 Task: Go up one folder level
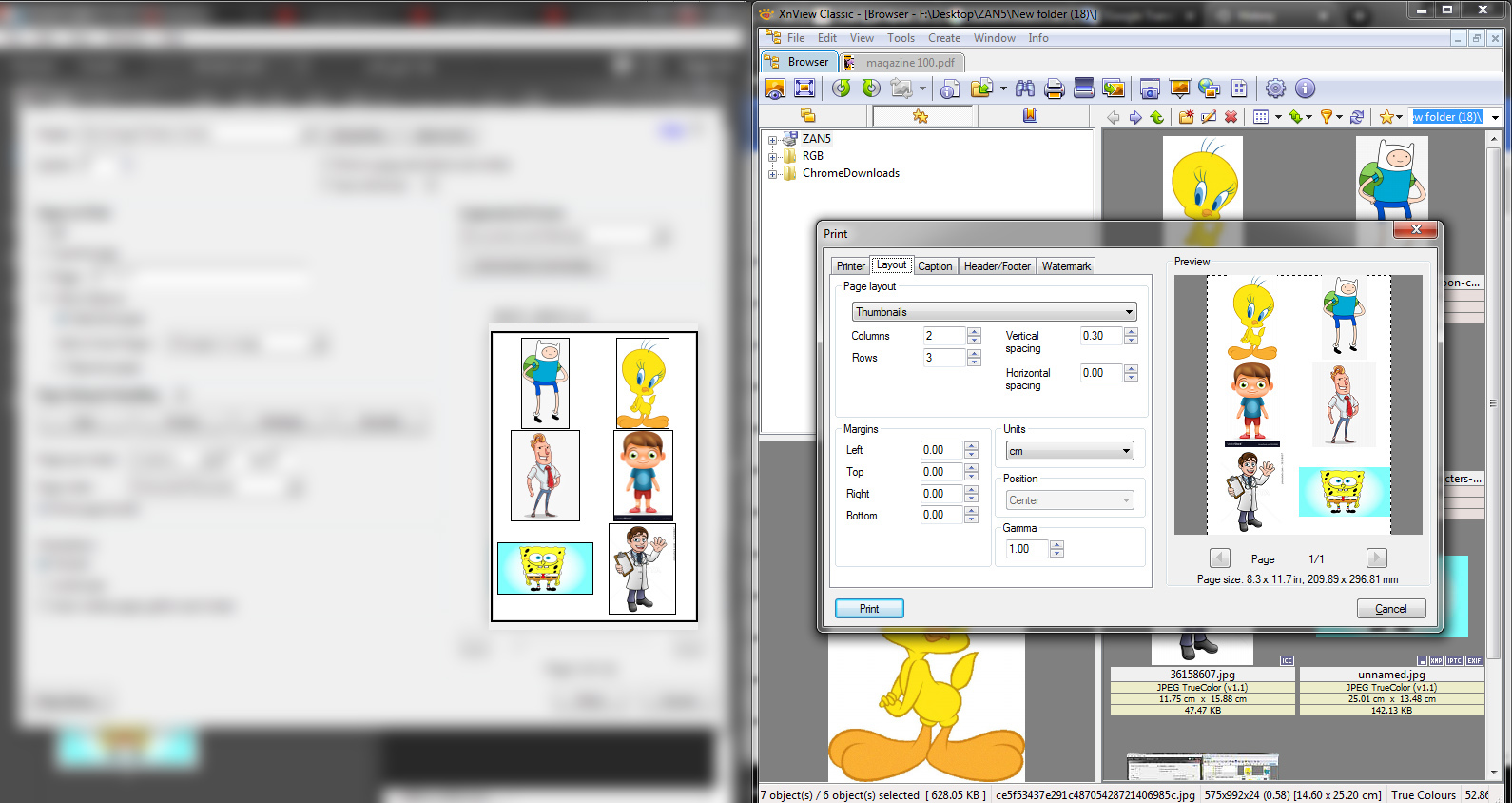pos(1157,117)
